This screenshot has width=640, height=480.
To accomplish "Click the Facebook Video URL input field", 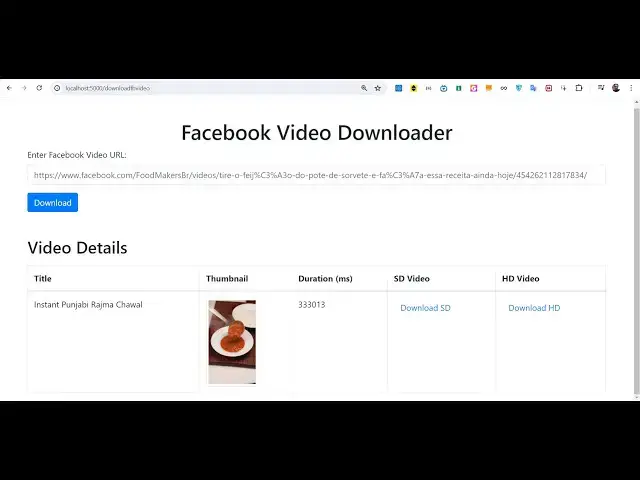I will [x=316, y=175].
